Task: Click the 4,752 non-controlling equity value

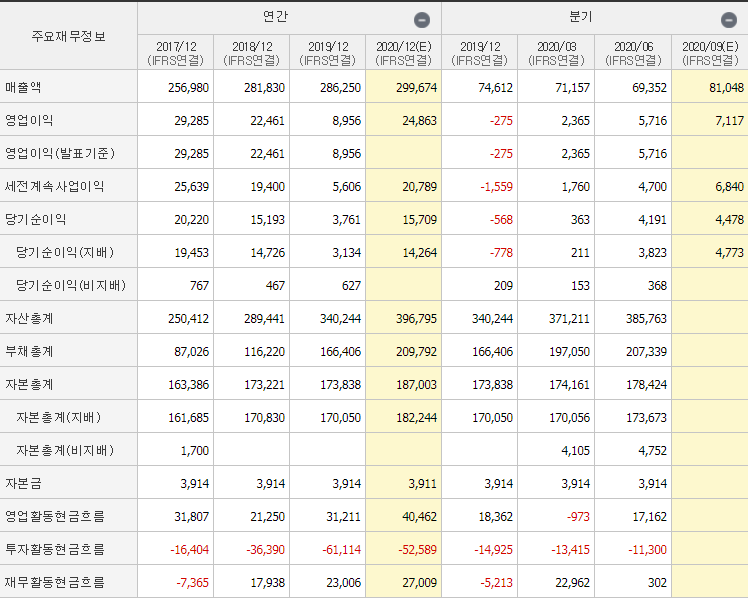Action: (x=652, y=450)
